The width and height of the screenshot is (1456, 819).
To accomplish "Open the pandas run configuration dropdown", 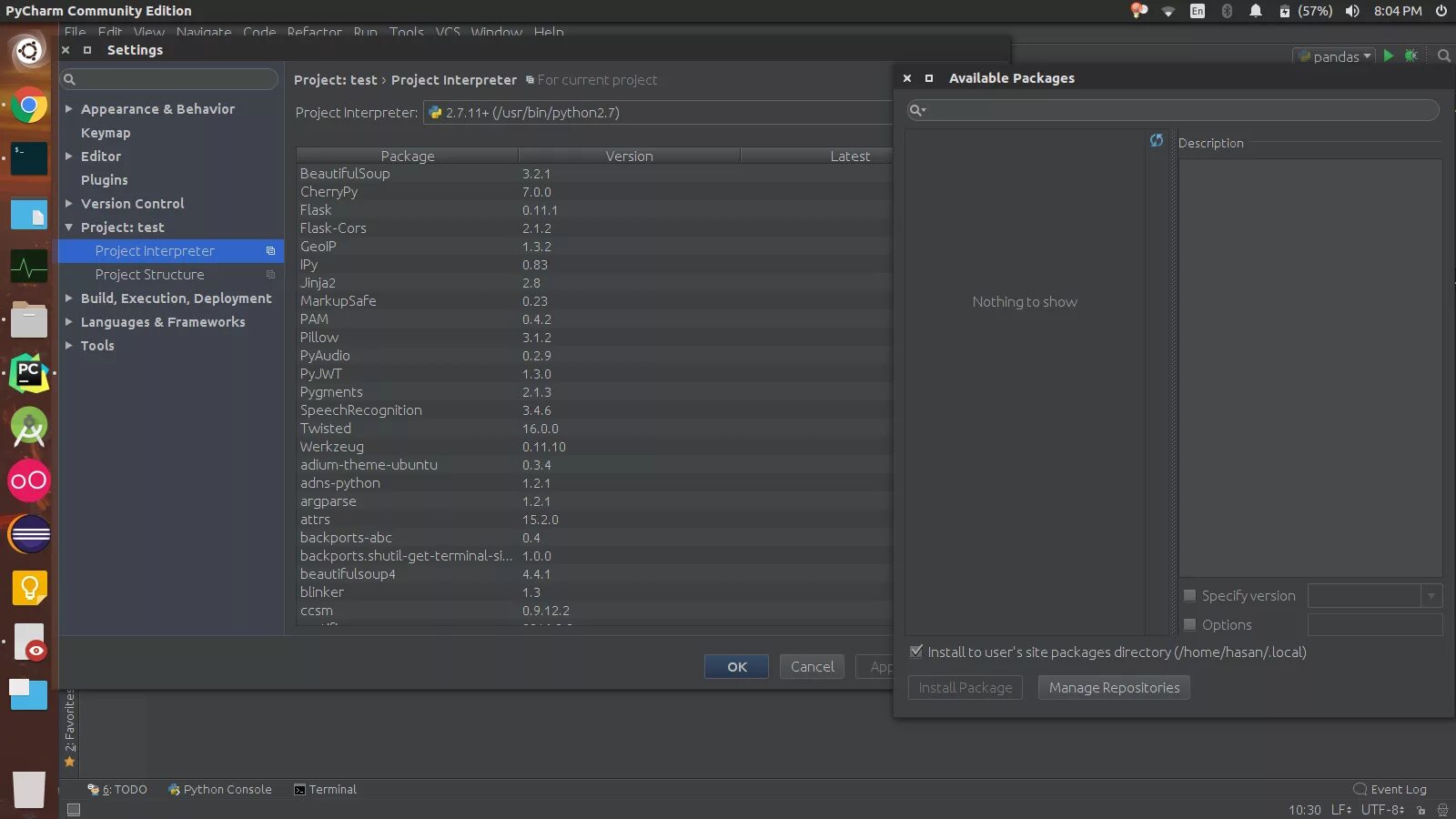I will 1333,56.
